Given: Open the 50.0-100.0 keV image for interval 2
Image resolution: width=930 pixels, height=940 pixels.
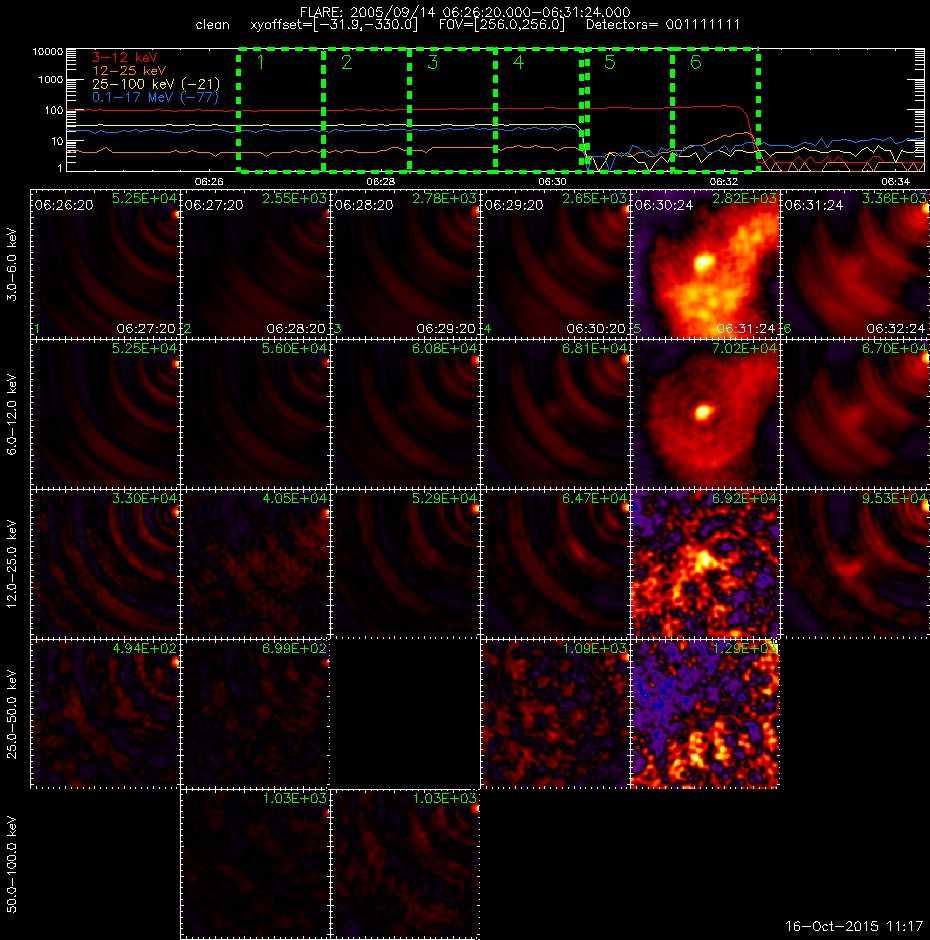Looking at the screenshot, I should coord(255,864).
